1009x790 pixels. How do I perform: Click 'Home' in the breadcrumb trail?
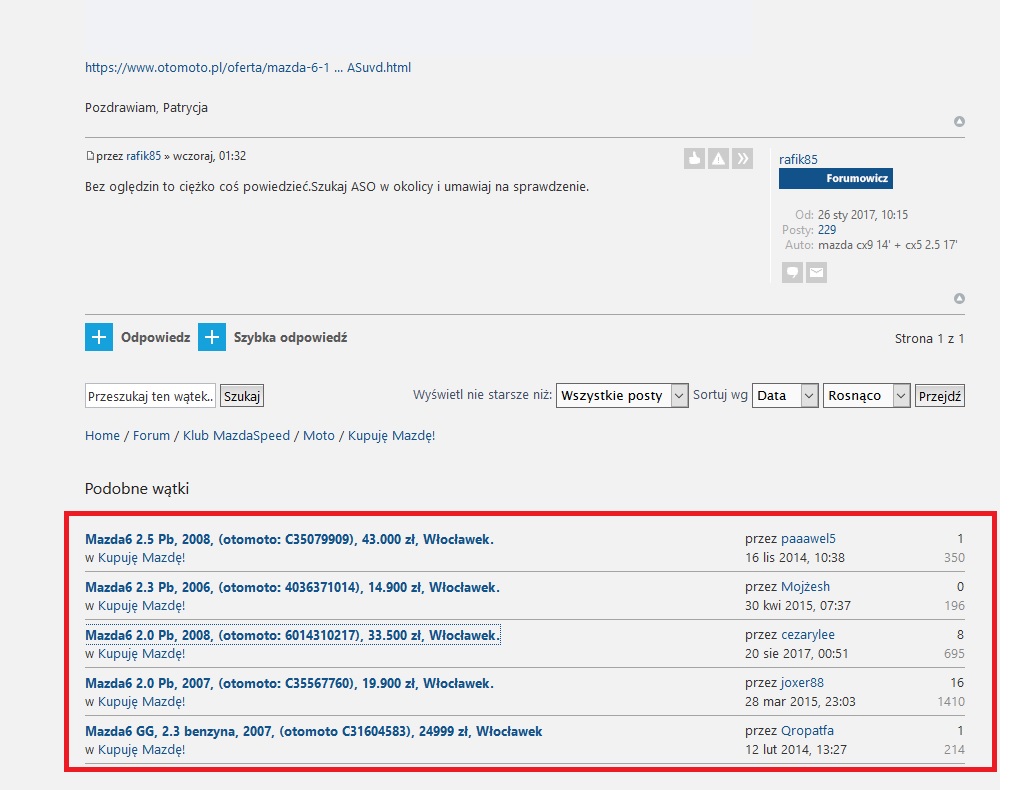tap(102, 436)
